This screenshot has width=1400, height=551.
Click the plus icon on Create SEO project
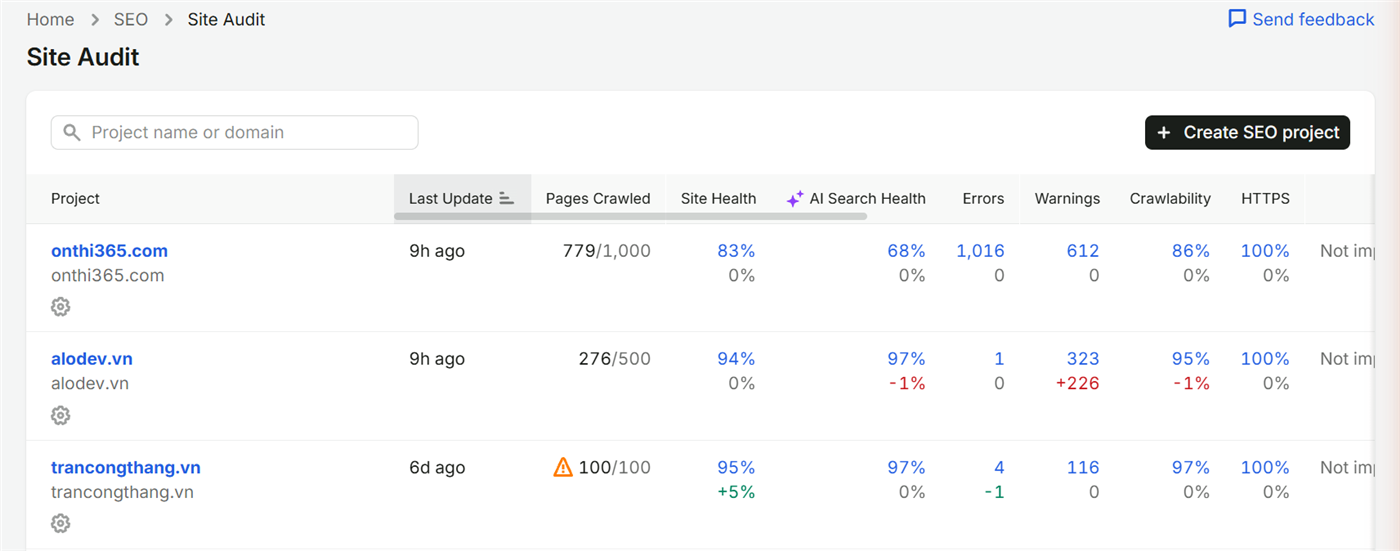coord(1163,133)
